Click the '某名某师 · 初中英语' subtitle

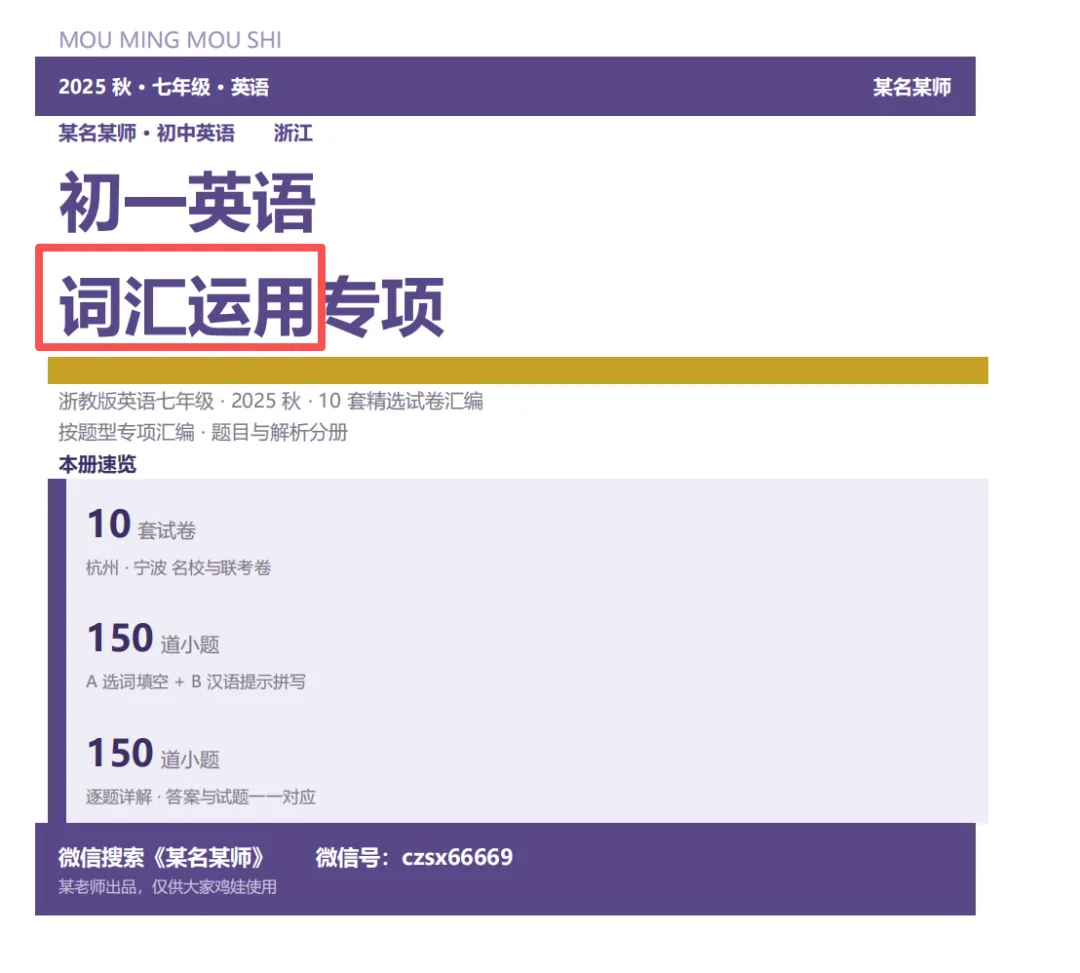pyautogui.click(x=147, y=133)
